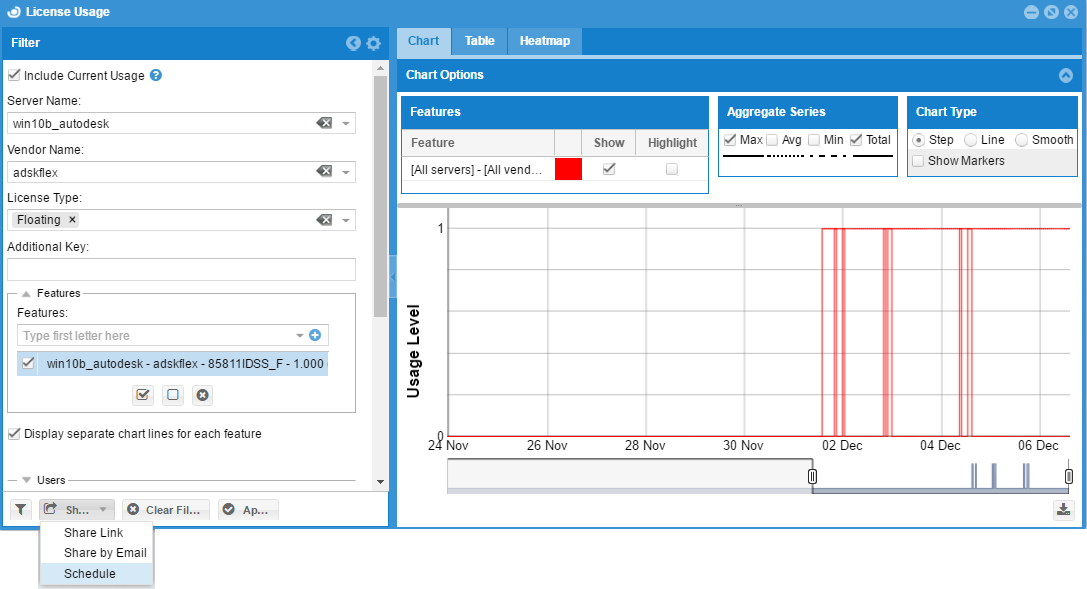Clear the Server Name field value
1087x589 pixels.
pos(324,123)
